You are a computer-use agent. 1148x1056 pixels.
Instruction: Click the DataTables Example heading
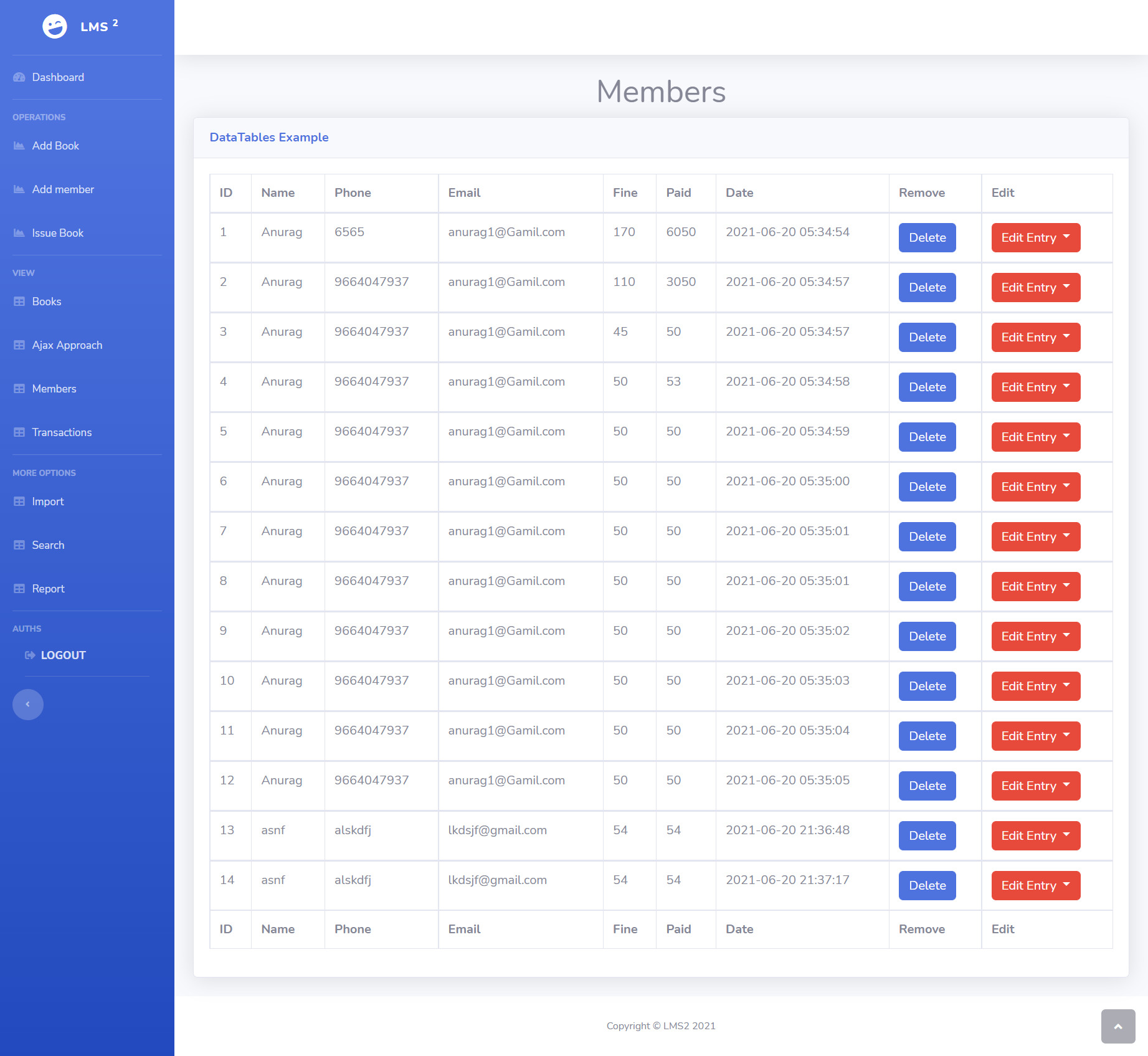click(x=269, y=138)
